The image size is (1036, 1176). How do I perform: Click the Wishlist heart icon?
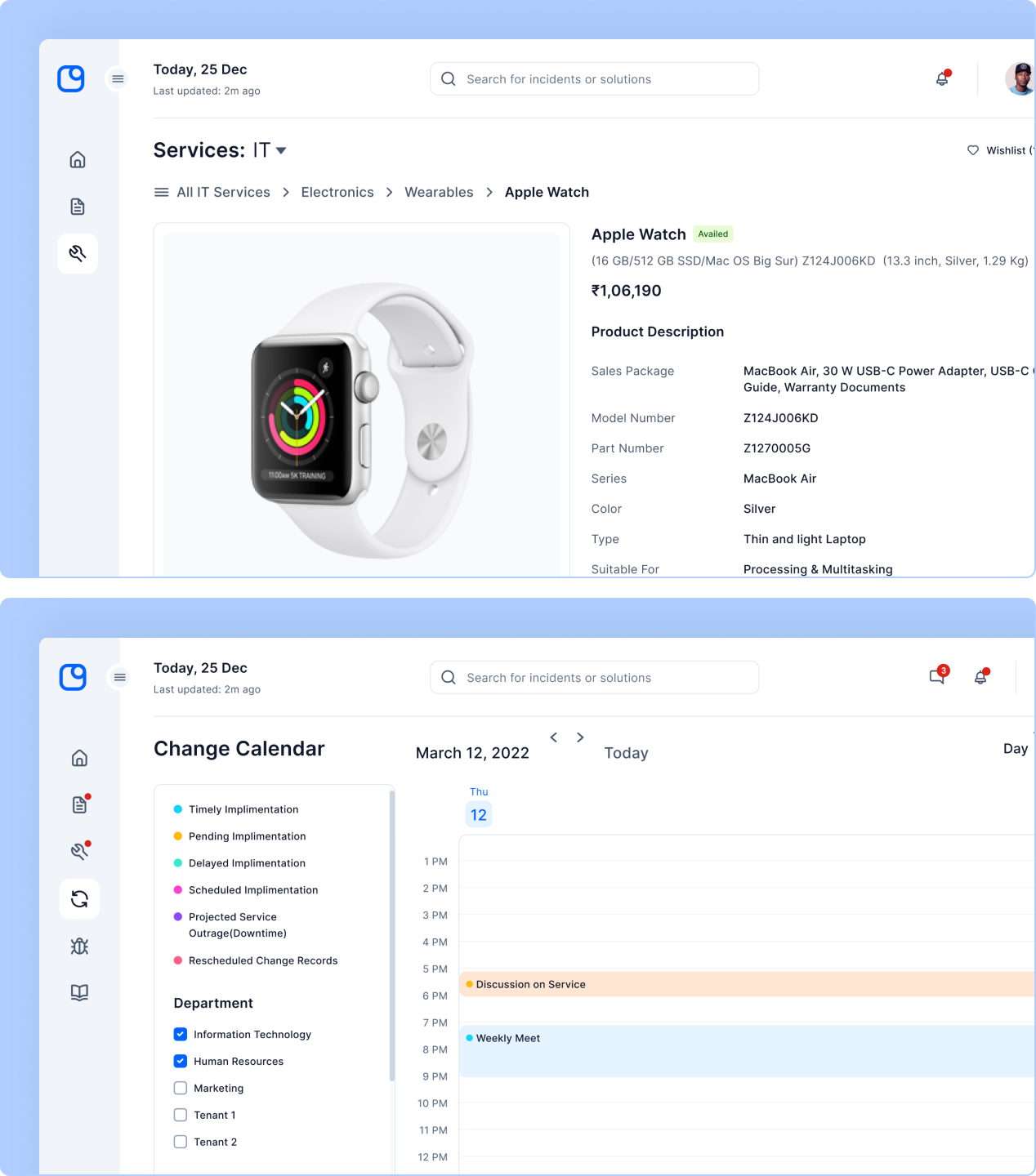(973, 150)
